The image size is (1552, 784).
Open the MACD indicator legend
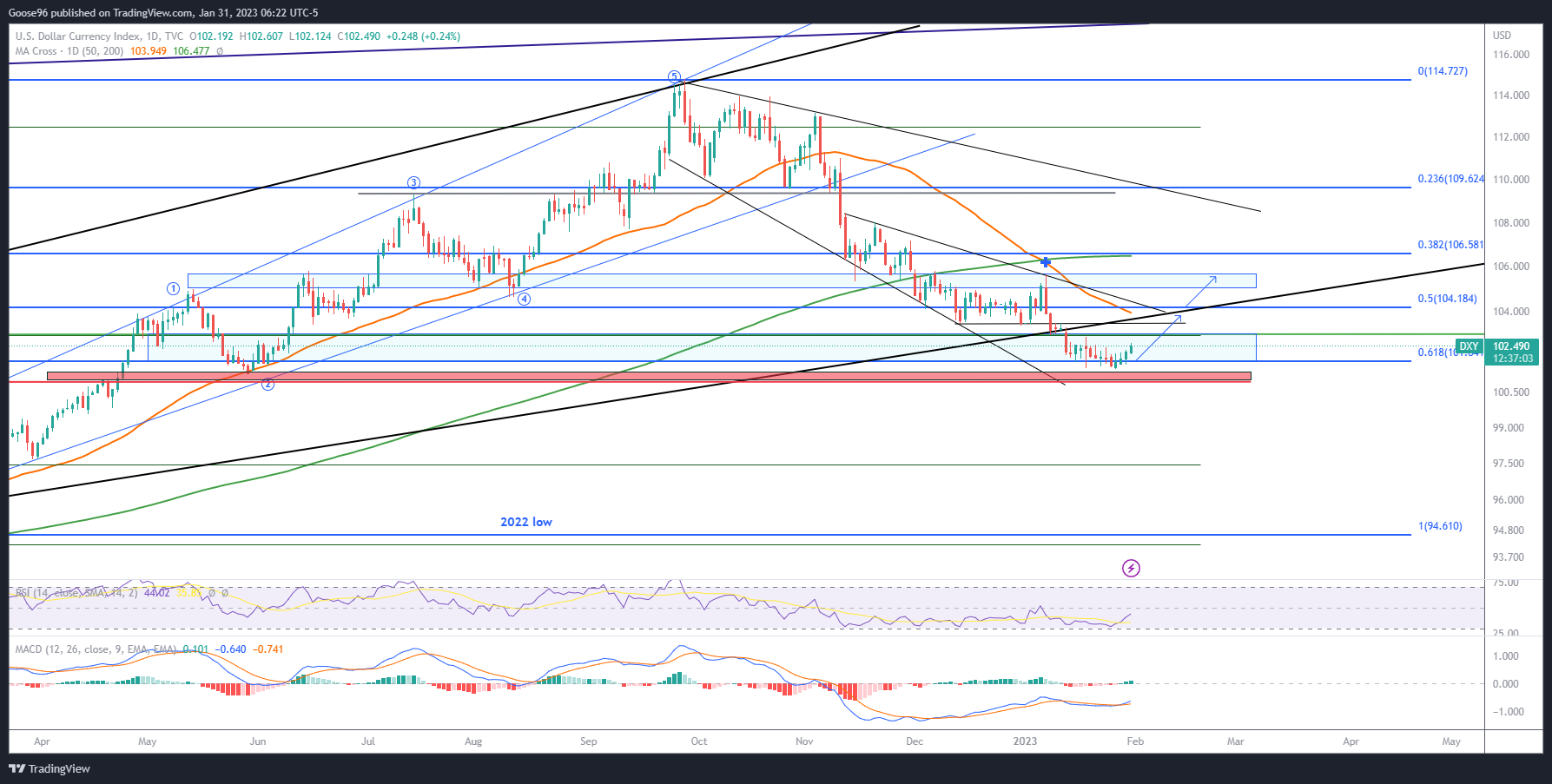[96, 649]
